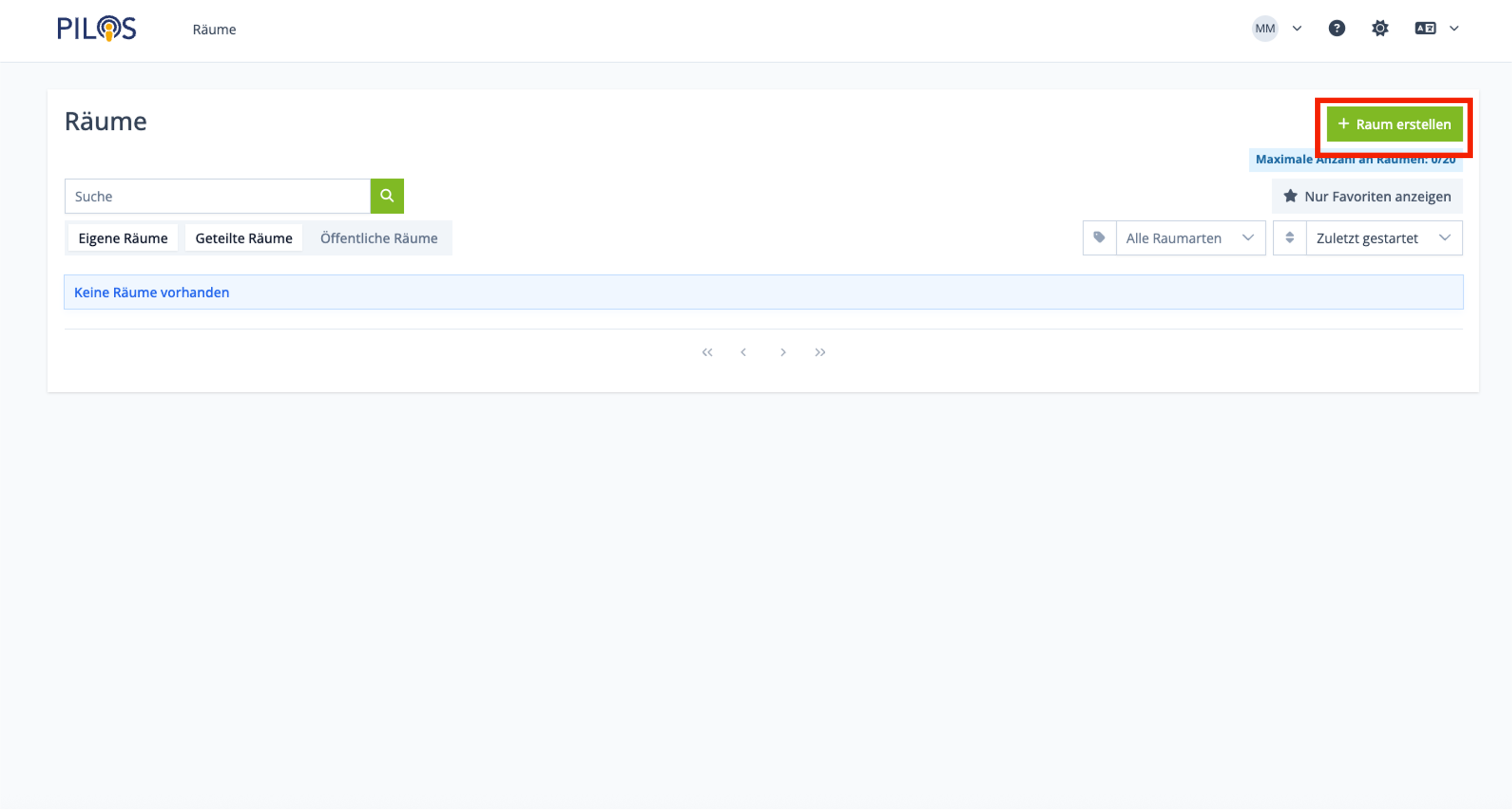The height and width of the screenshot is (810, 1512).
Task: Toggle the Geteilte Räume filter
Action: pyautogui.click(x=244, y=238)
